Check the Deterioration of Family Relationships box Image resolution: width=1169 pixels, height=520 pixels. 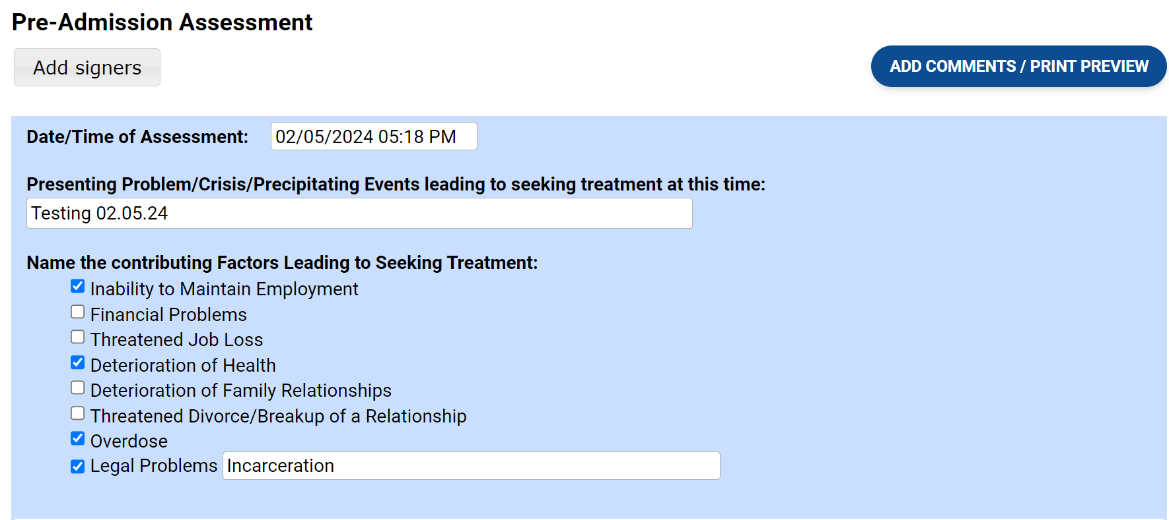click(78, 388)
